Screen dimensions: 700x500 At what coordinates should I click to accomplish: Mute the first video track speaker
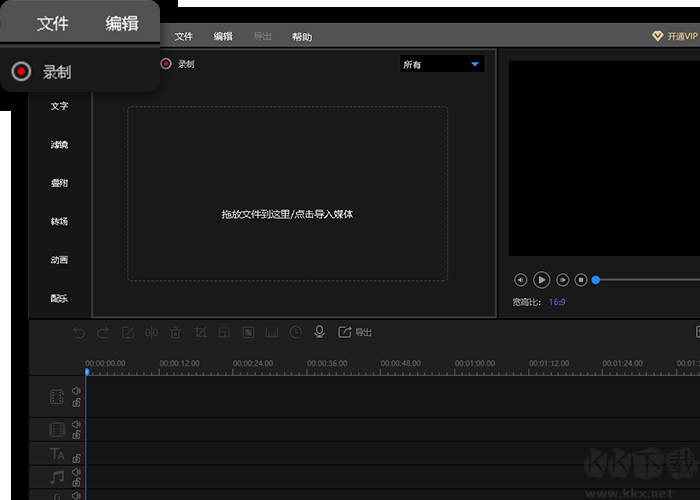(x=76, y=391)
